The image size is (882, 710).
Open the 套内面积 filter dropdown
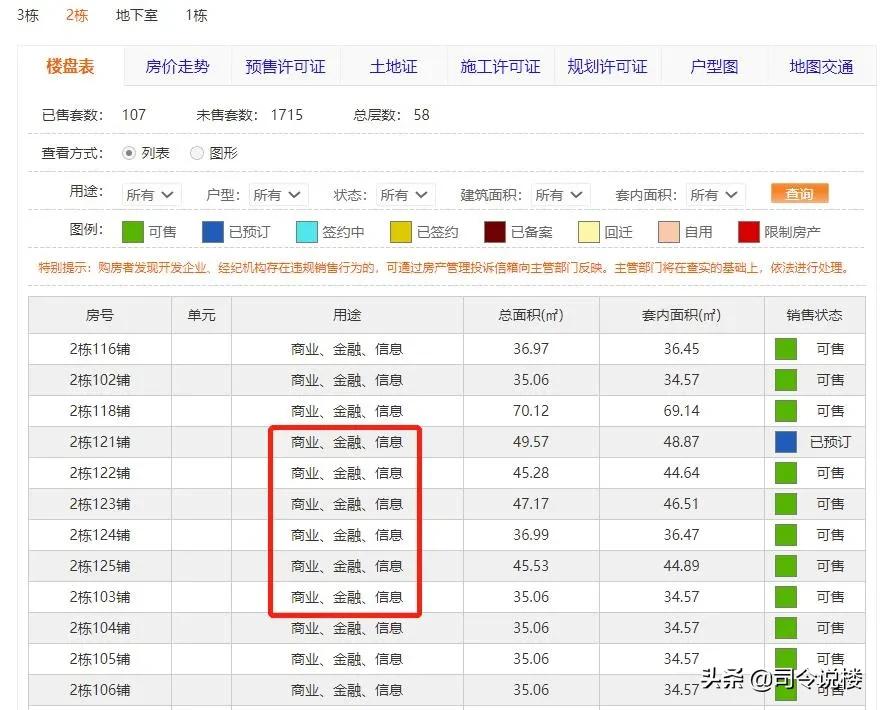(x=713, y=195)
